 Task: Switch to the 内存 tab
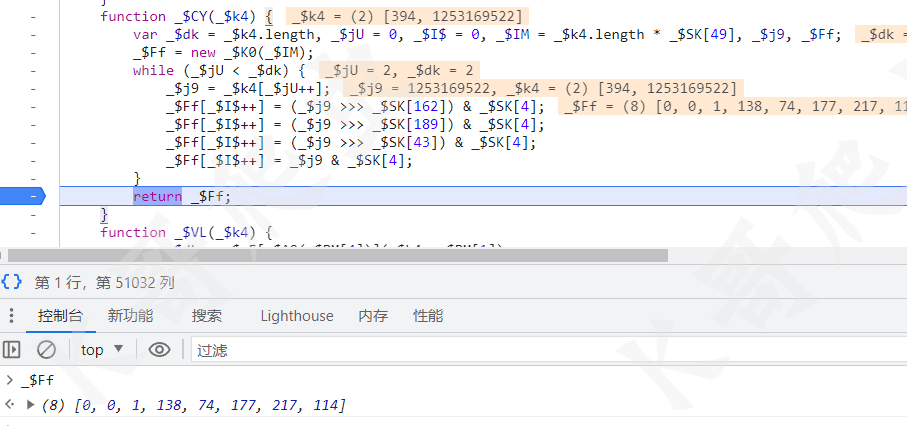373,316
